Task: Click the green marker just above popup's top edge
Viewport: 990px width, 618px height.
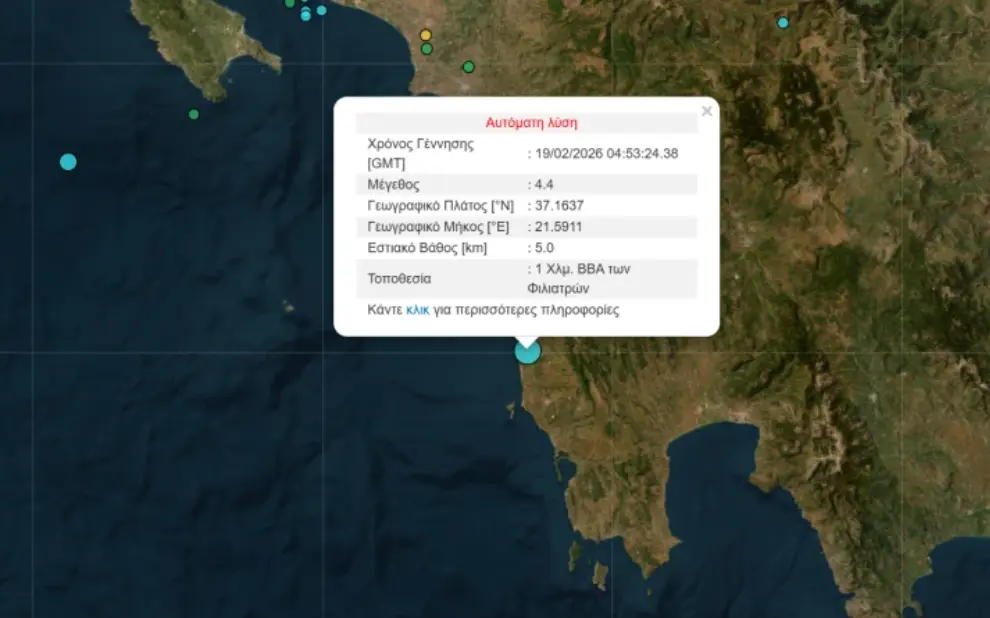Action: pos(468,67)
